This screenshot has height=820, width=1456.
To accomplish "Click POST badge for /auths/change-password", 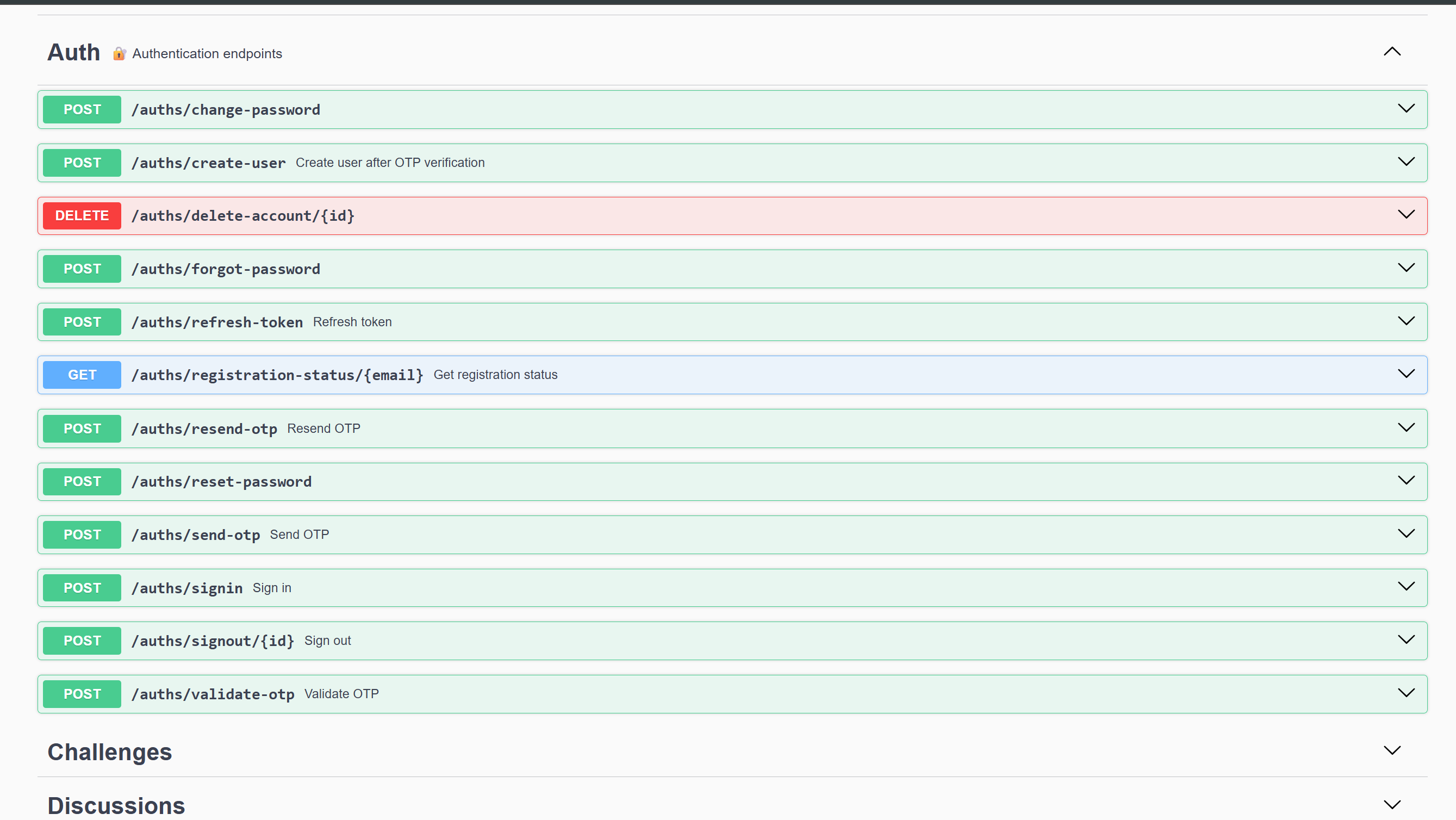I will click(x=82, y=110).
